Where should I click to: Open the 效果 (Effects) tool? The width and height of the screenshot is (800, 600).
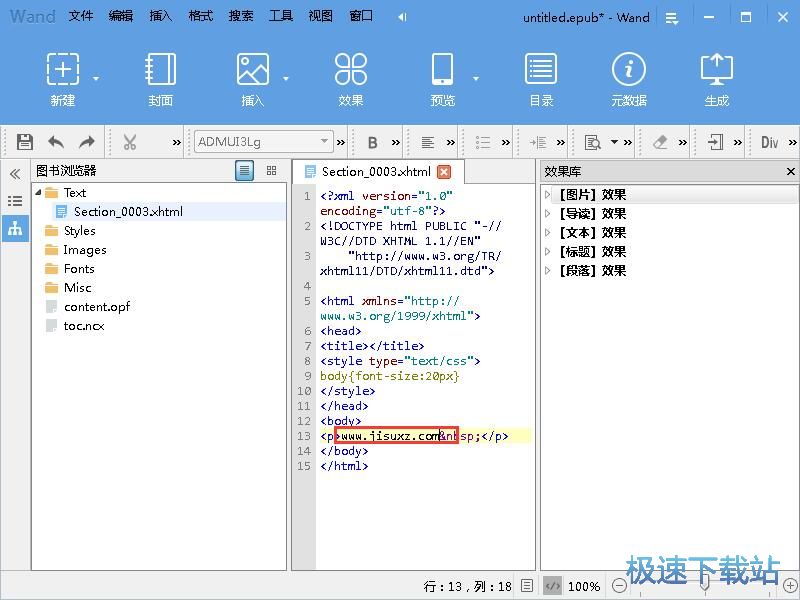coord(351,78)
